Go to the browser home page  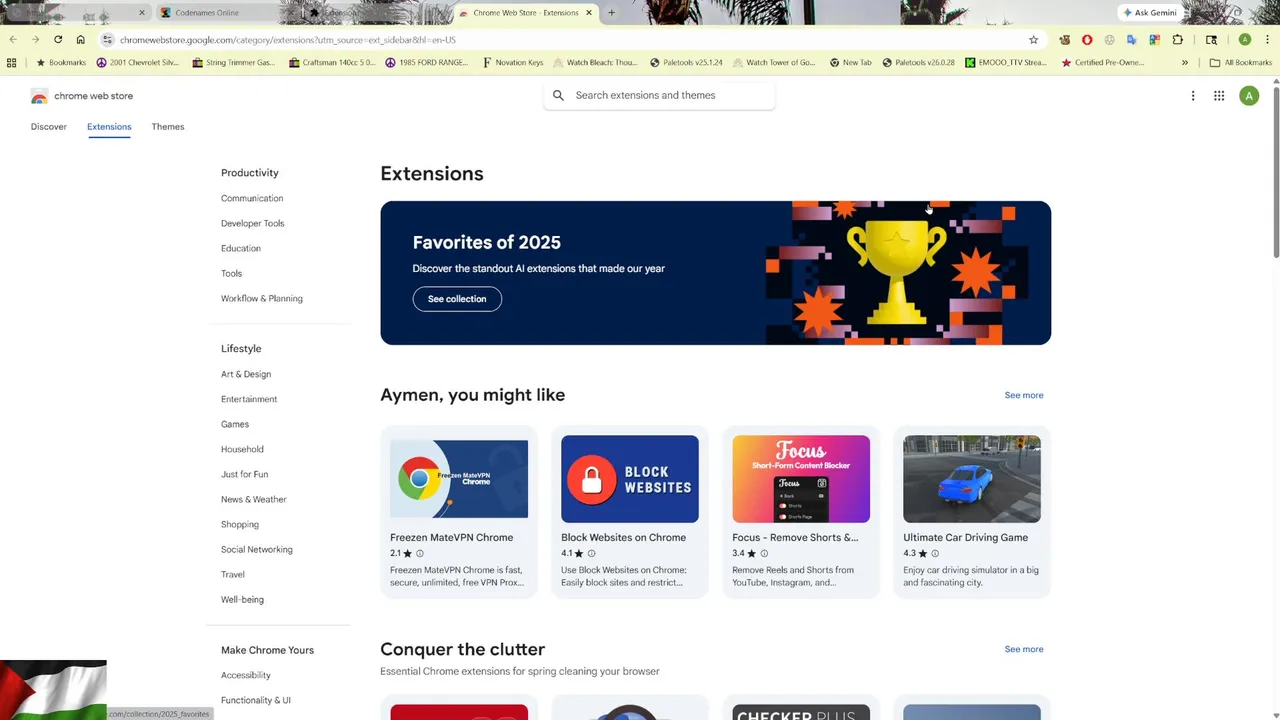click(x=81, y=40)
